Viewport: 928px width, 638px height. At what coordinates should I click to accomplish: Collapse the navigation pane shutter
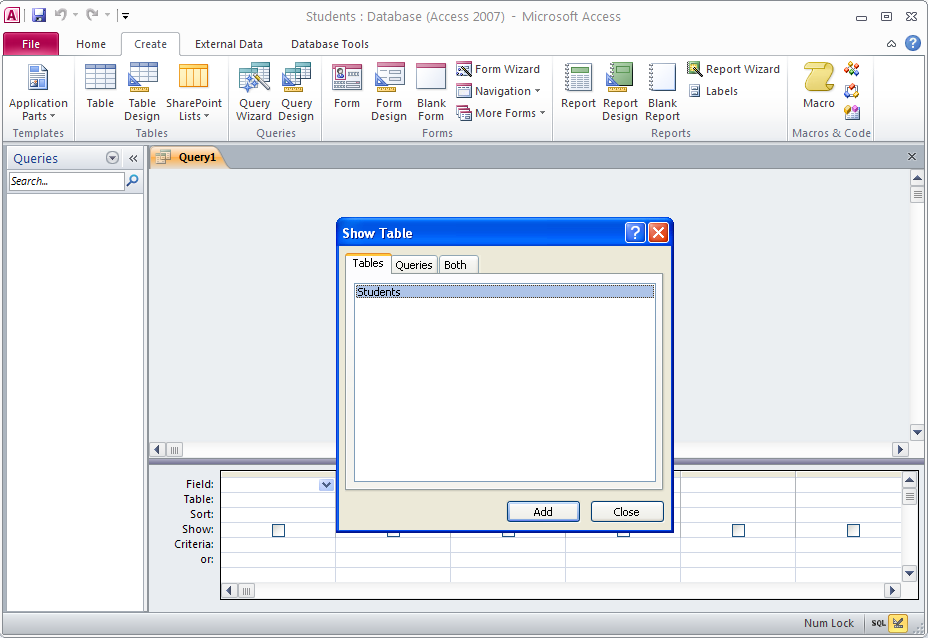(133, 158)
